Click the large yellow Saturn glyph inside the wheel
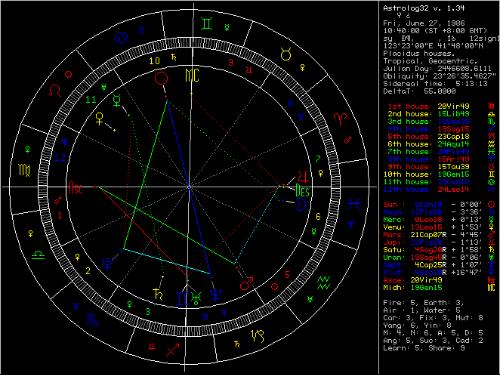 coord(158,293)
